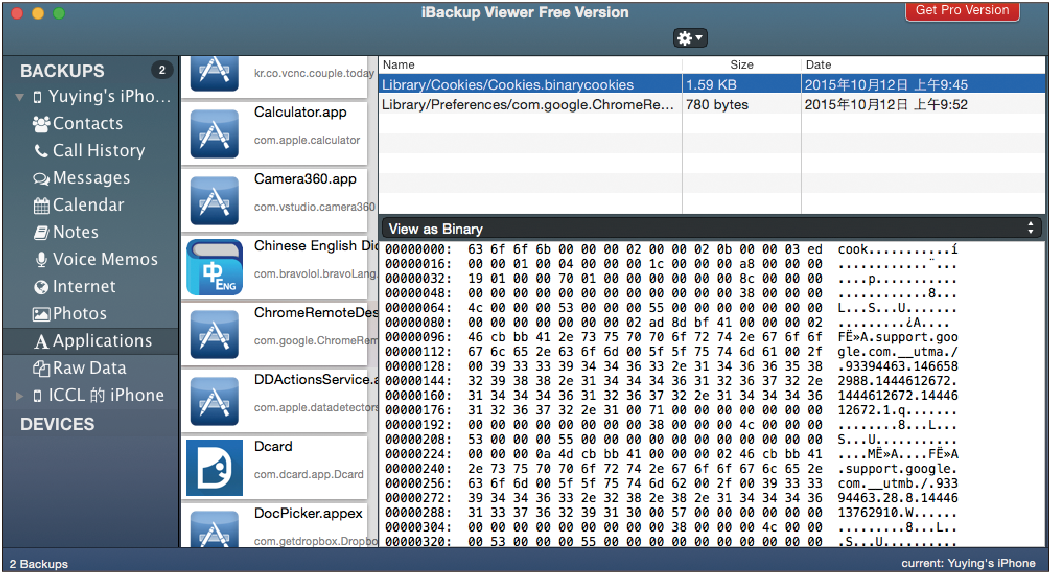Click hex row at offset 00000256
This screenshot has height=575, width=1052.
(671, 484)
